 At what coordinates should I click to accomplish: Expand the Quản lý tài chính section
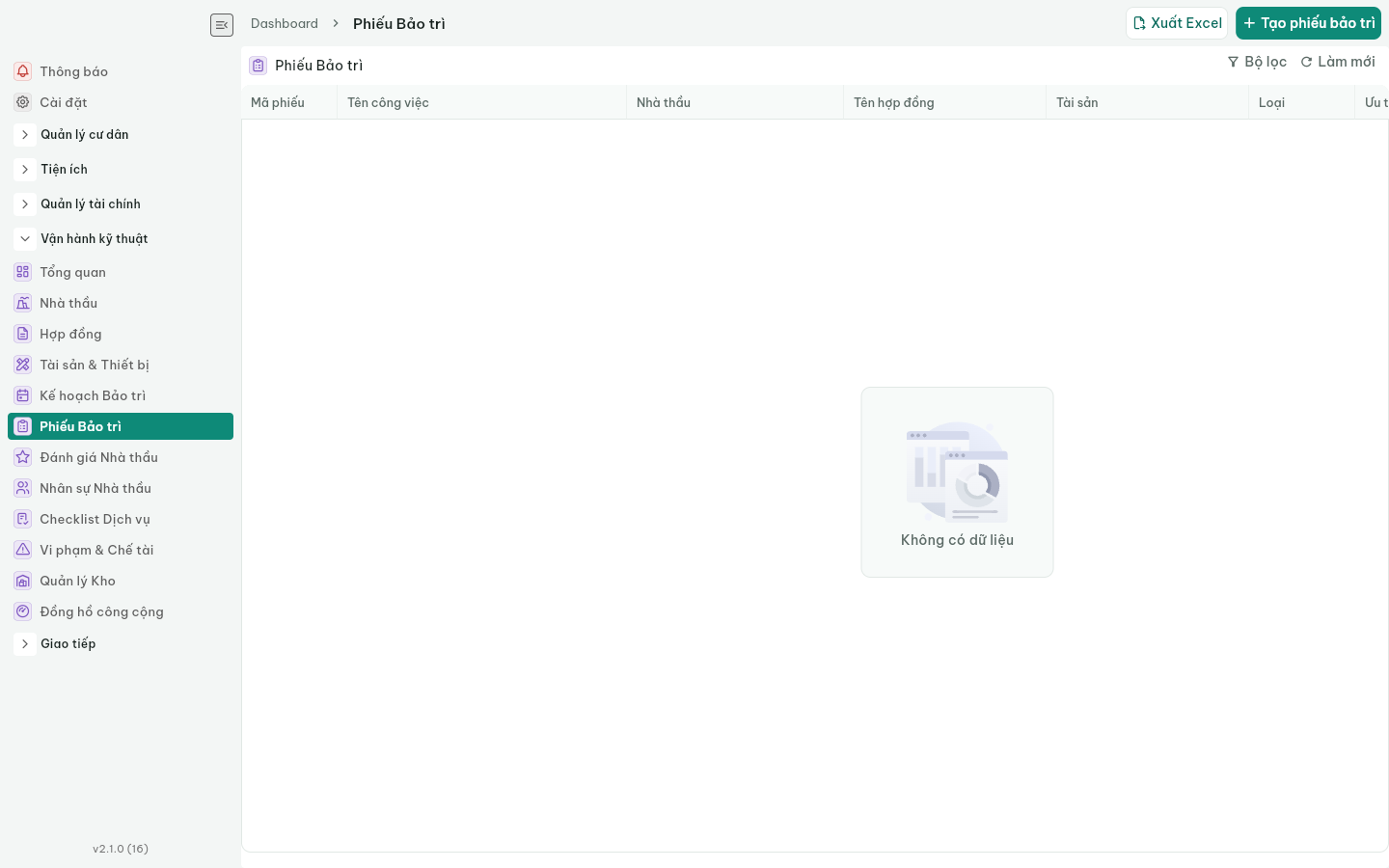click(25, 204)
